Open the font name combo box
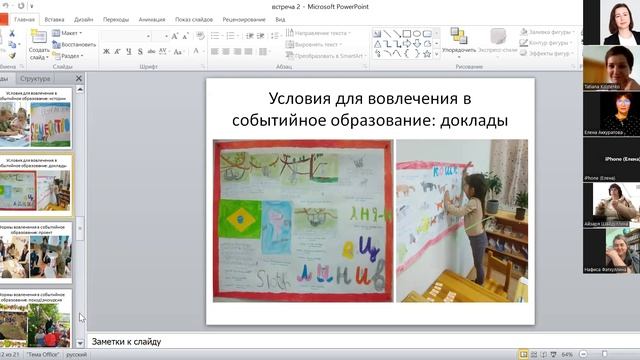 pyautogui.click(x=126, y=36)
